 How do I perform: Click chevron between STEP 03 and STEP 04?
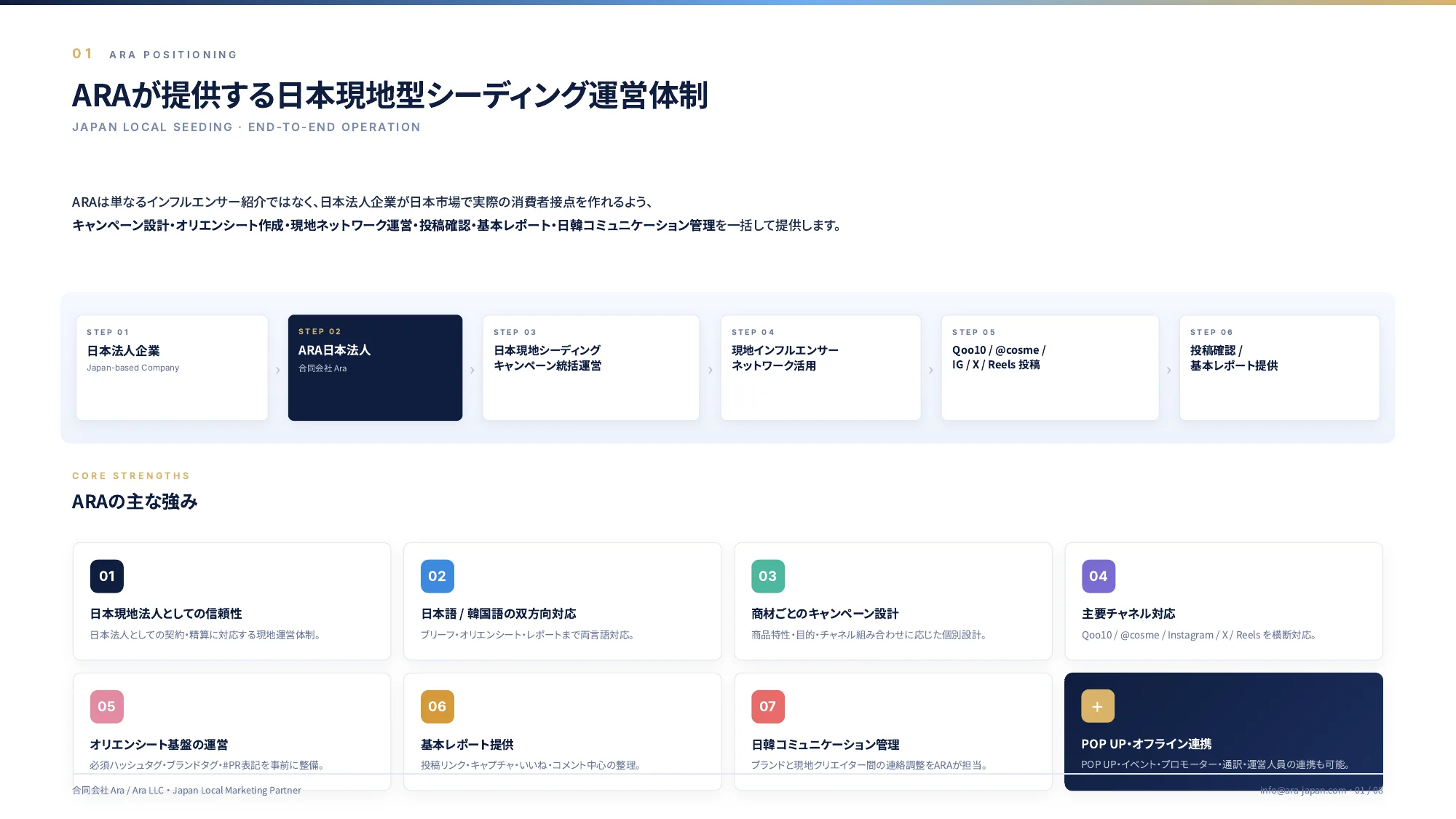(x=711, y=370)
